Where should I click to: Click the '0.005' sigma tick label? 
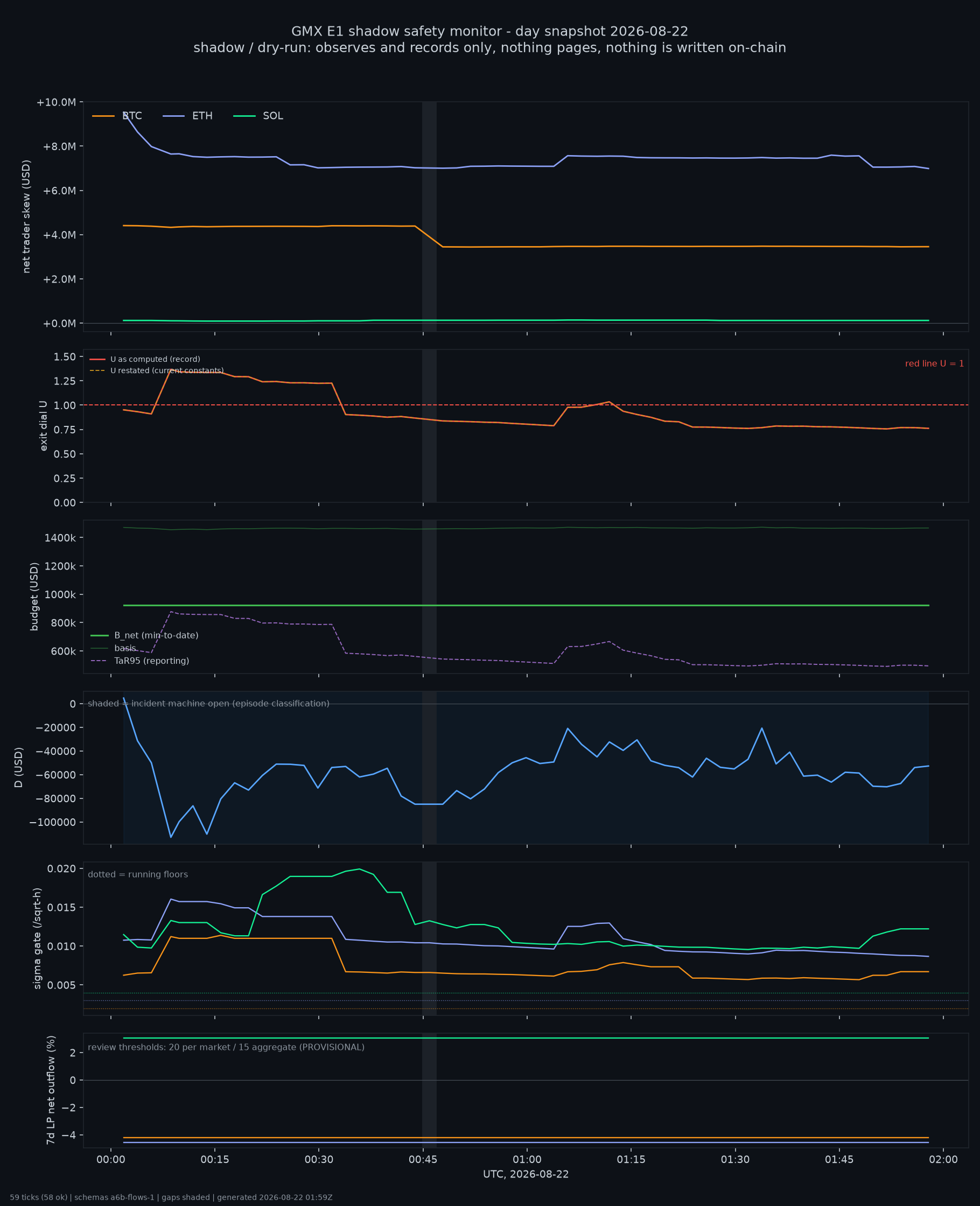point(62,986)
